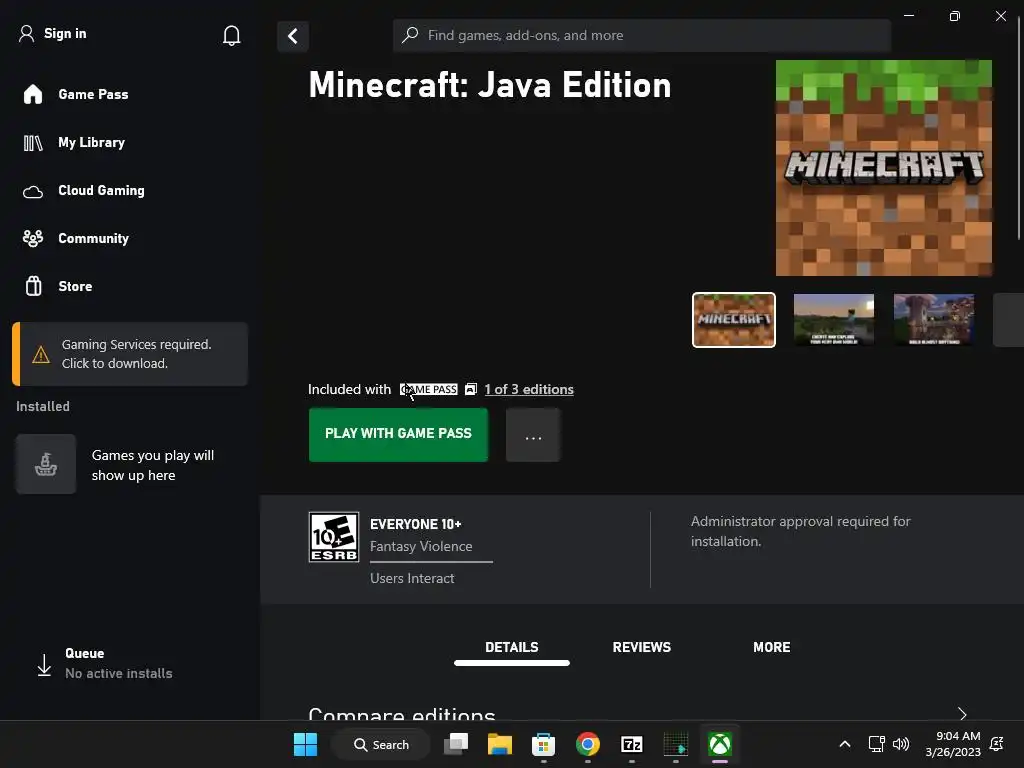
Task: Open Task View on the taskbar
Action: 456,744
